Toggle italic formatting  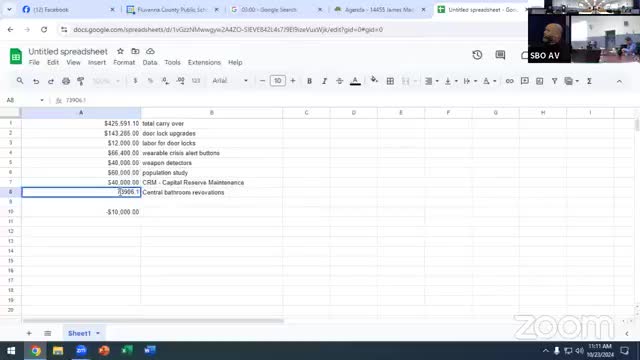coord(324,81)
